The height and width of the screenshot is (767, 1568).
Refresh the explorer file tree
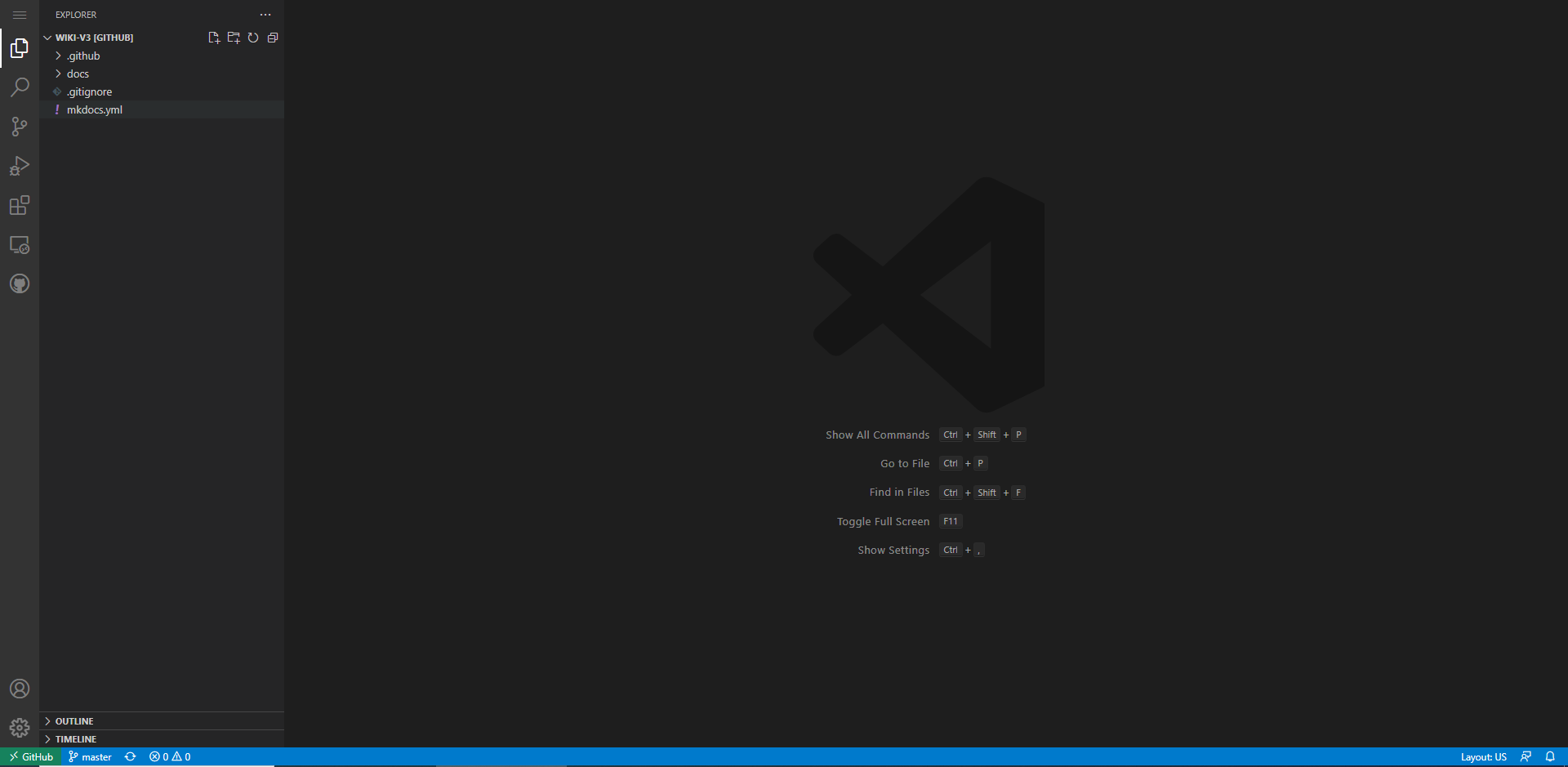tap(253, 38)
